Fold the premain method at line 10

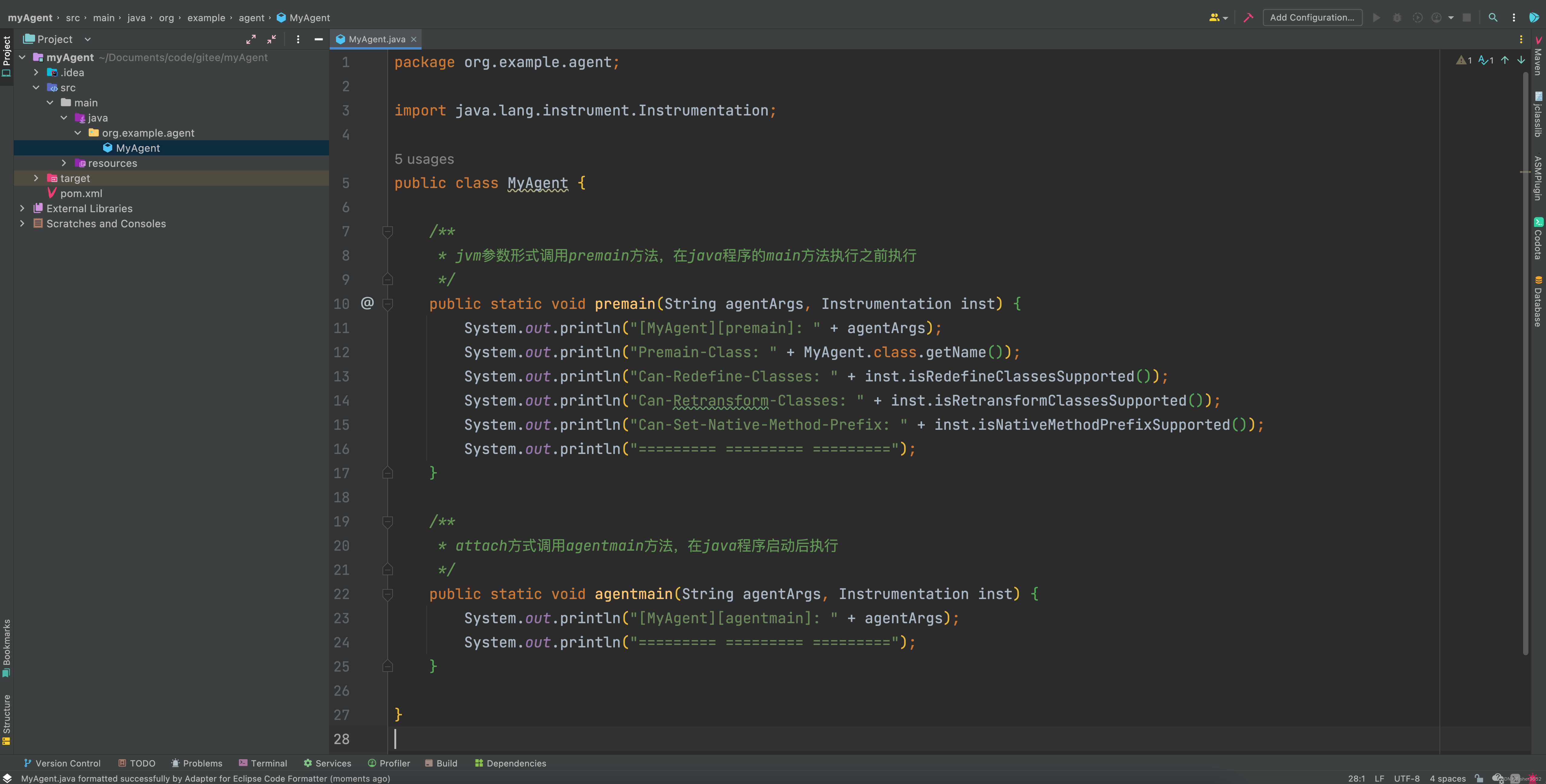(388, 304)
